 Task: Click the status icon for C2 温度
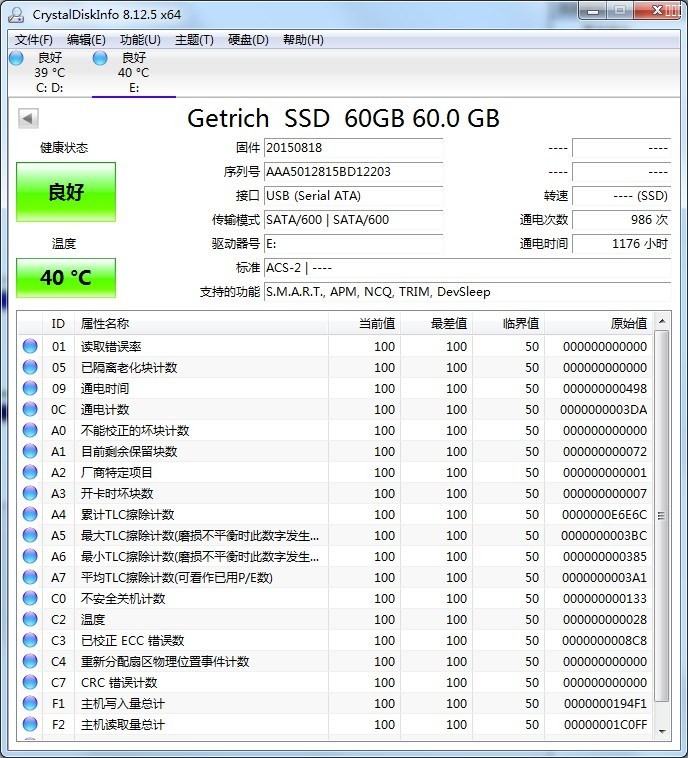(x=30, y=619)
